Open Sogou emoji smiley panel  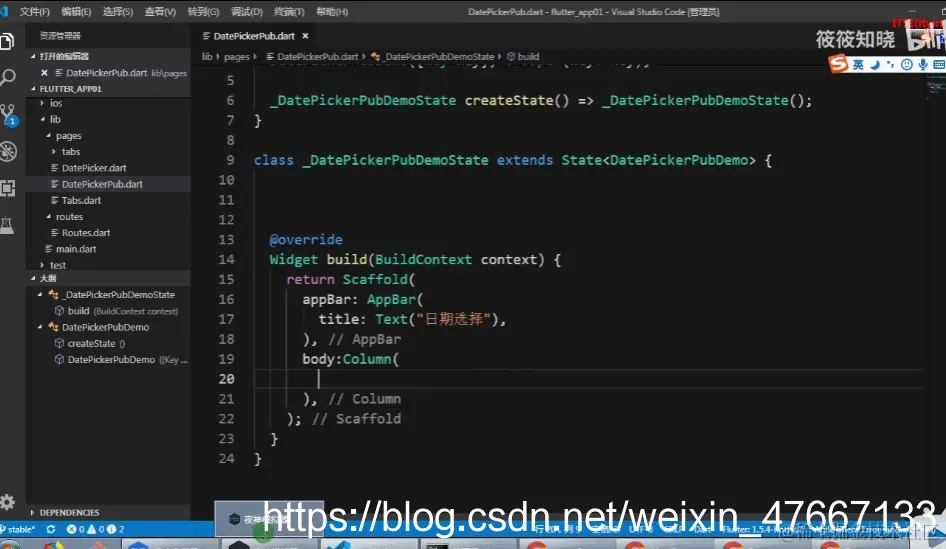(907, 65)
